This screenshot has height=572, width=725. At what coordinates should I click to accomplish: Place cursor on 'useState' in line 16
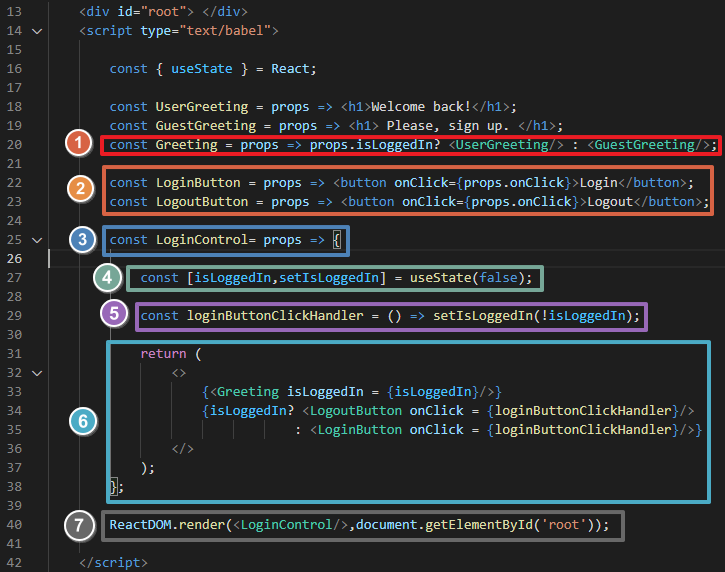click(202, 69)
